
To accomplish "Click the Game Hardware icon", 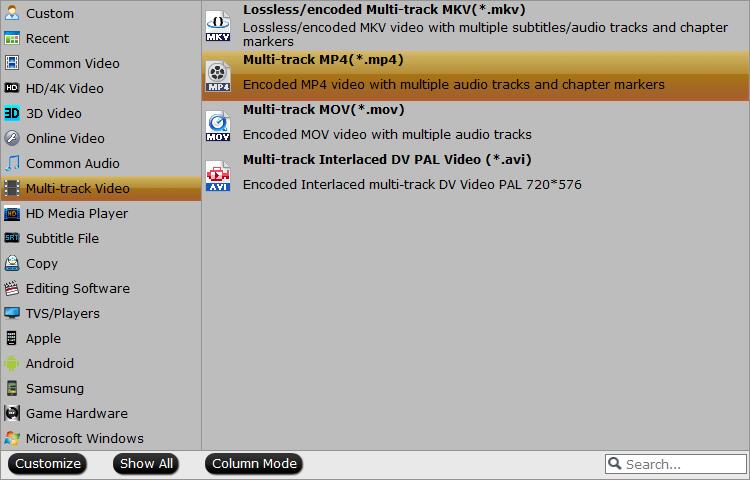I will coord(11,413).
